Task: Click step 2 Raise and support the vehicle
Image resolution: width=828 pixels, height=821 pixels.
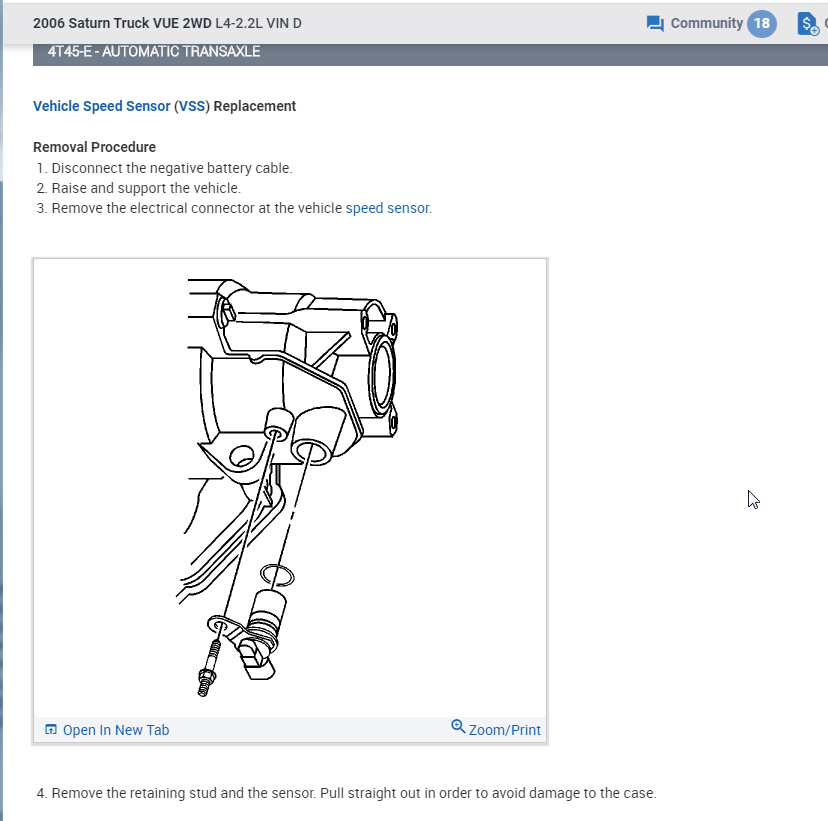Action: [x=146, y=188]
